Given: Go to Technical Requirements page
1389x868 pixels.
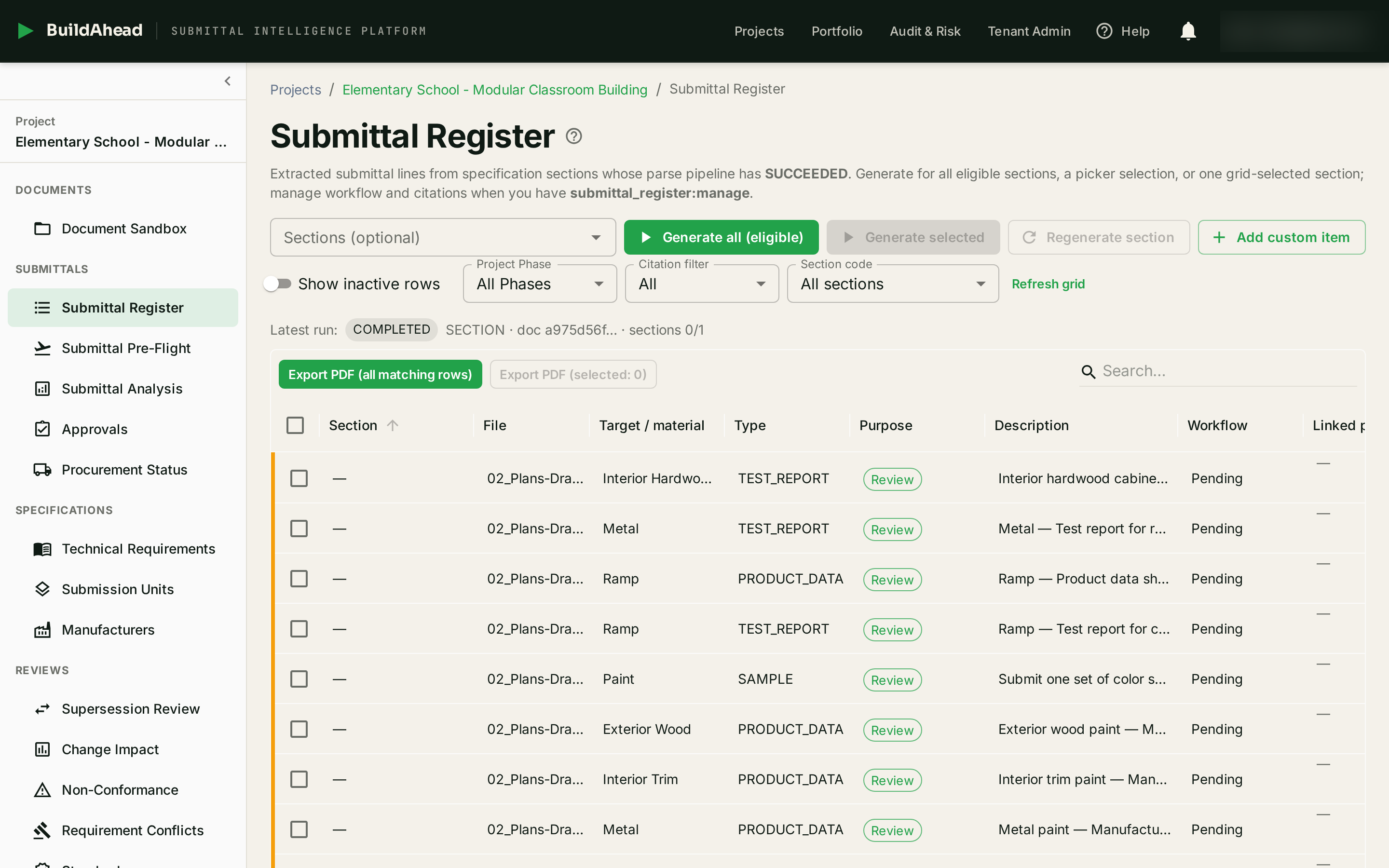Looking at the screenshot, I should click(123, 549).
